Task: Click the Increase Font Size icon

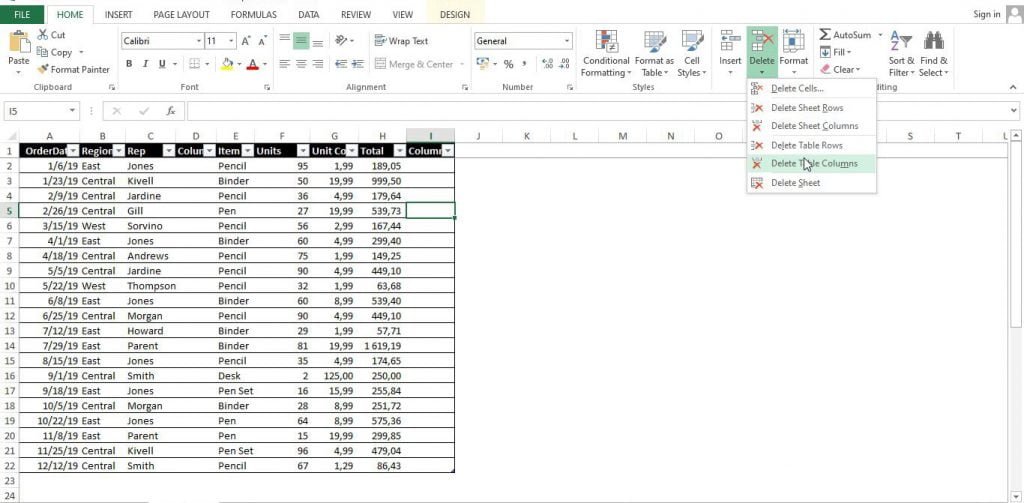Action: coord(246,41)
